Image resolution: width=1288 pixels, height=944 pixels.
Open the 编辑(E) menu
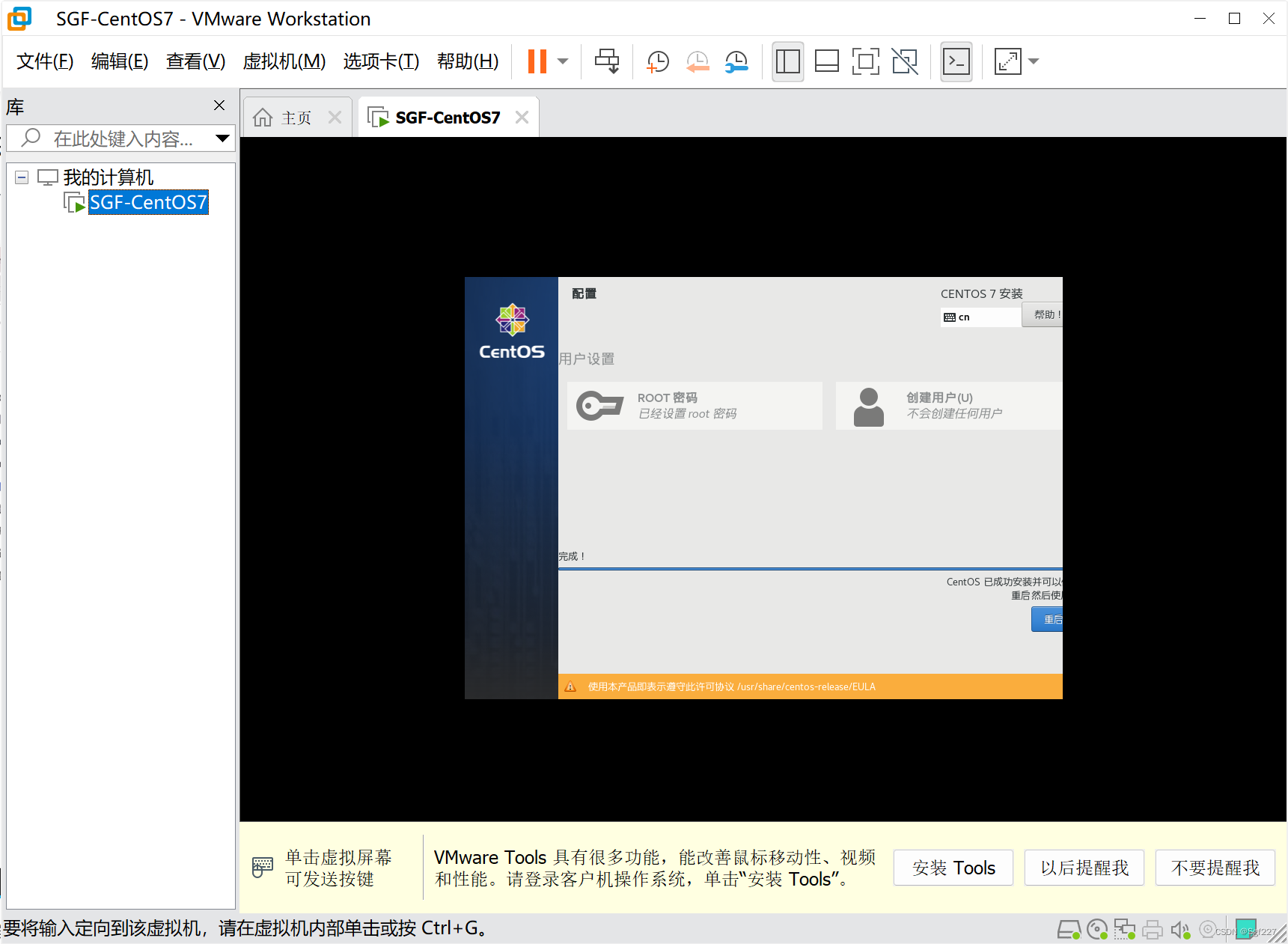[x=120, y=61]
